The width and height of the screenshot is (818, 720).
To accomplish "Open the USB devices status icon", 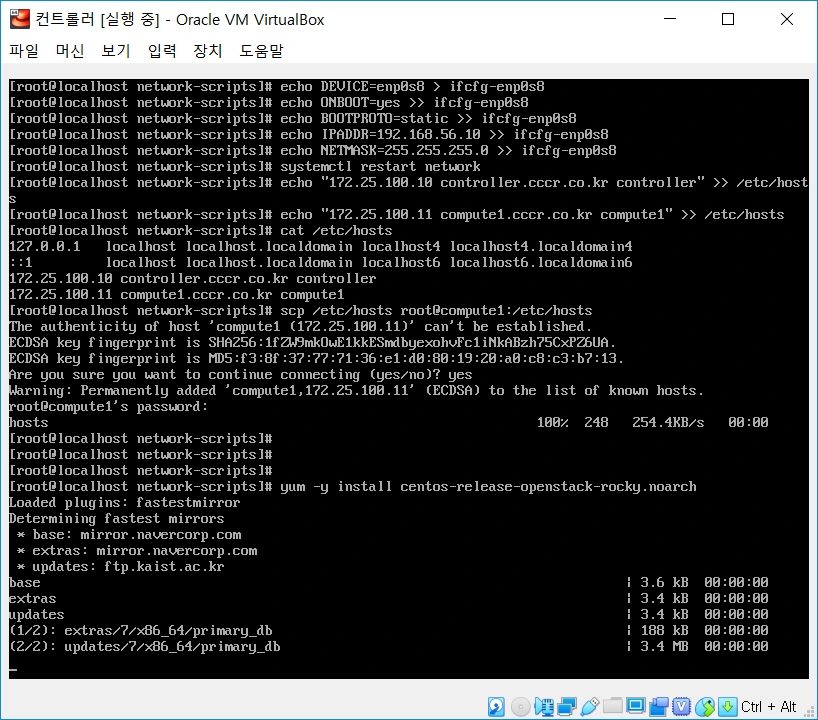I will 590,707.
